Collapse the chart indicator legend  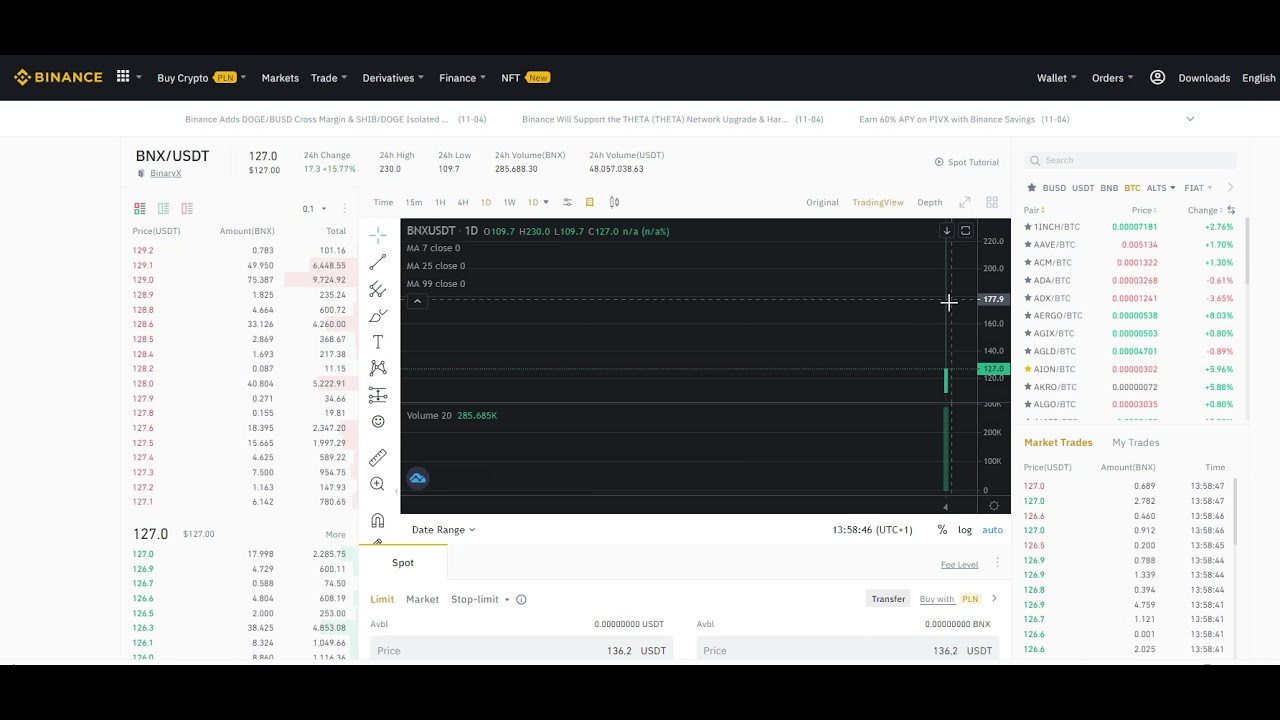click(417, 301)
